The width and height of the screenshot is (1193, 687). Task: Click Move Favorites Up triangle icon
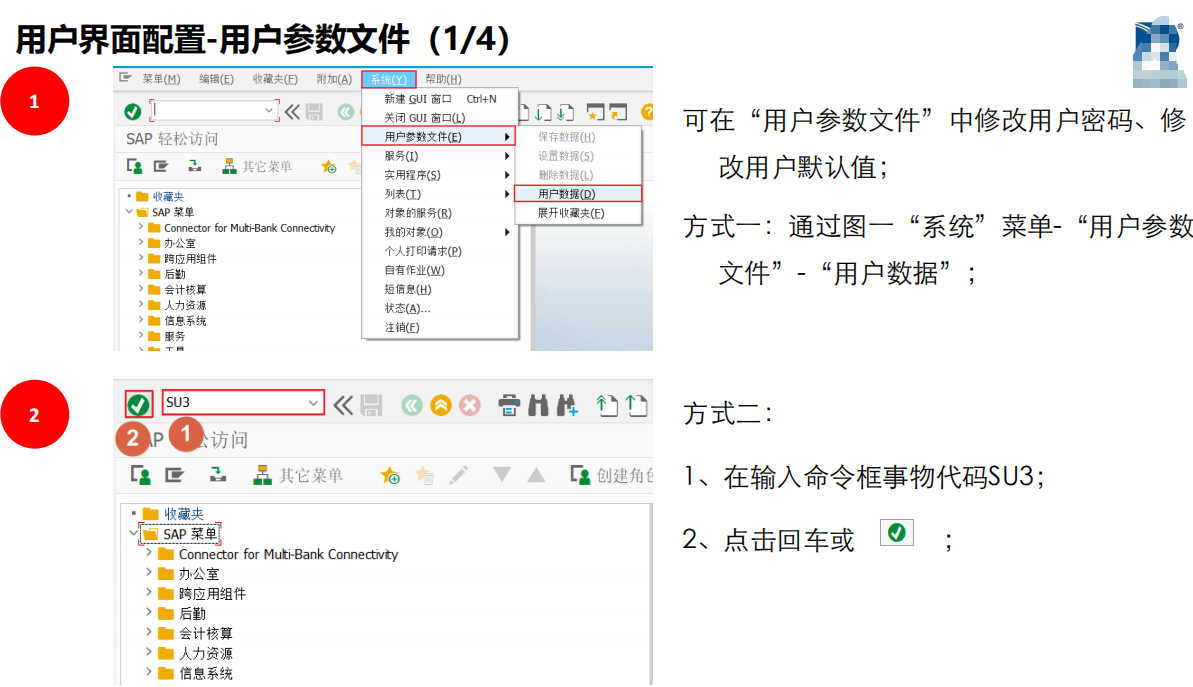click(x=536, y=475)
